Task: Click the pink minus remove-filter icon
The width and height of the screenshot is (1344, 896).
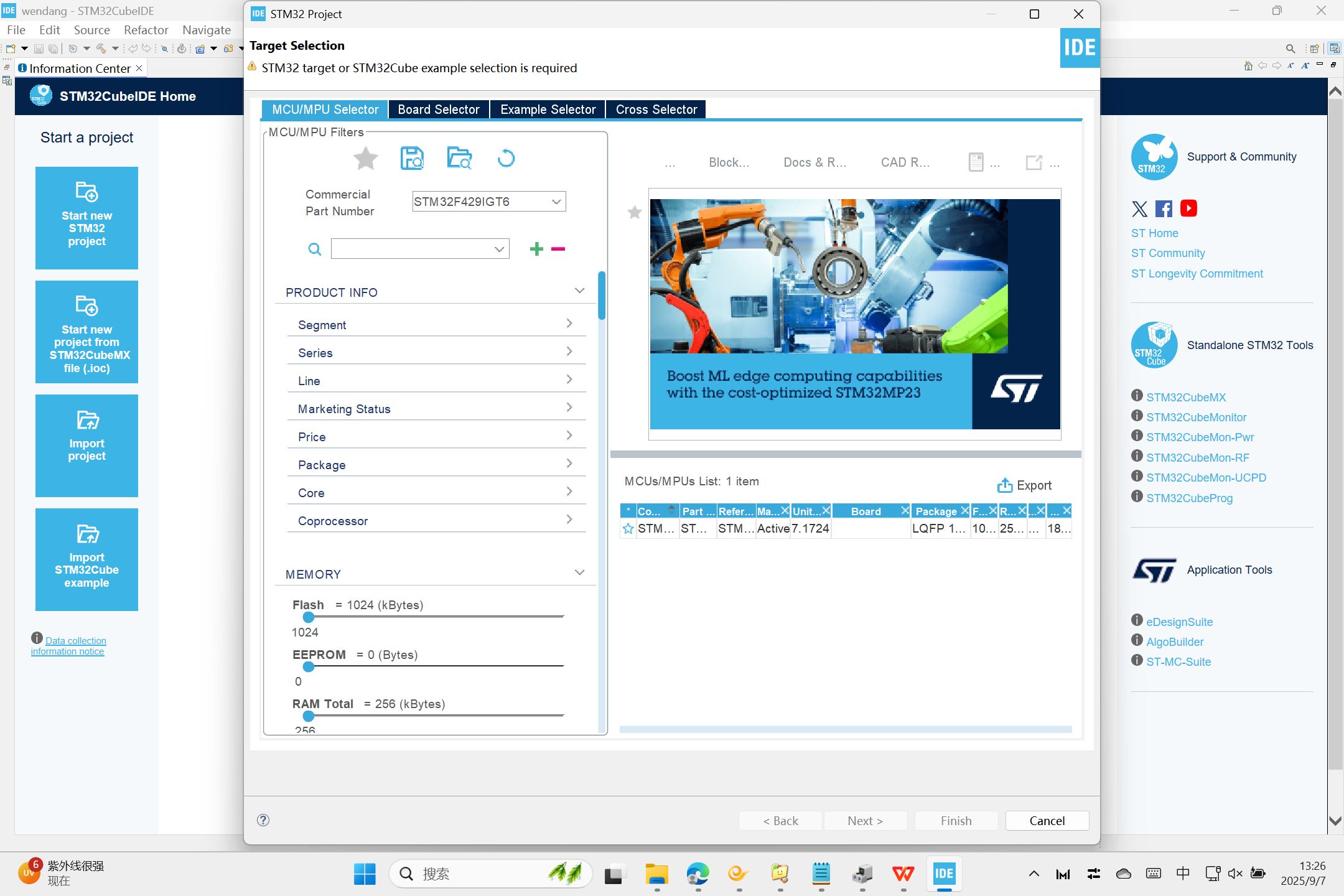Action: coord(558,250)
